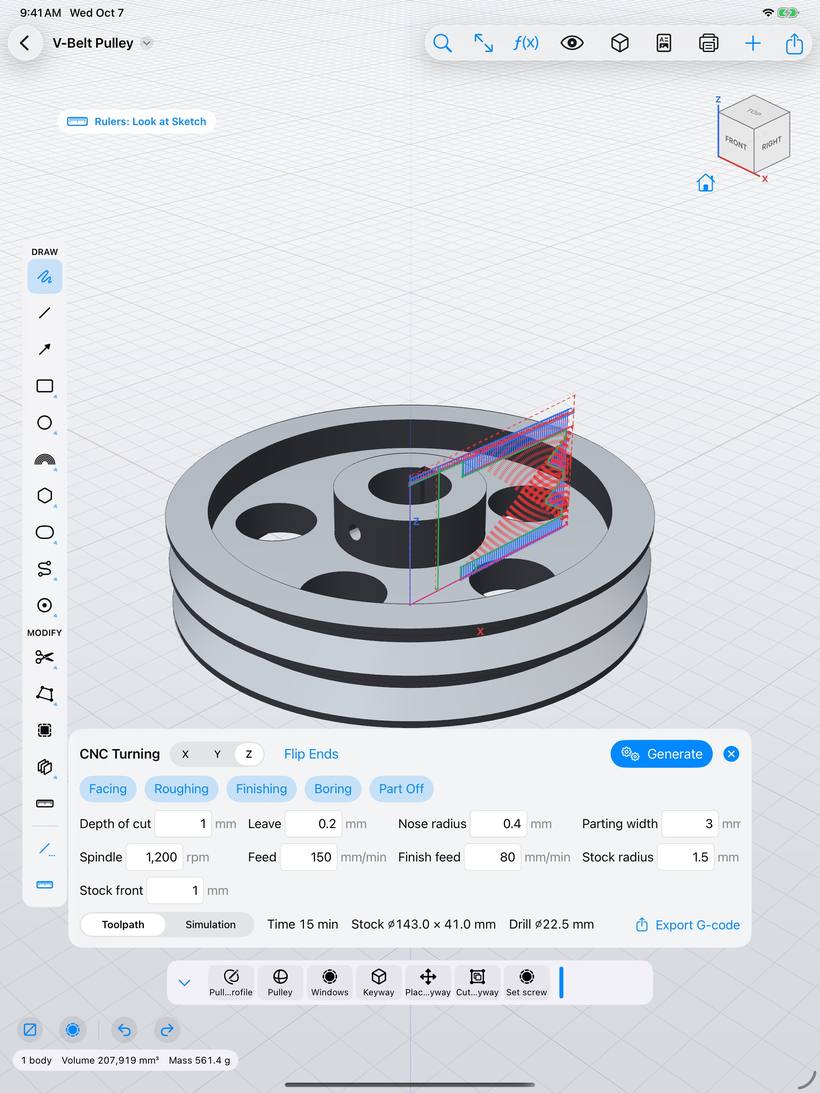The height and width of the screenshot is (1093, 820).
Task: Set turning axis to Y
Action: click(x=217, y=754)
